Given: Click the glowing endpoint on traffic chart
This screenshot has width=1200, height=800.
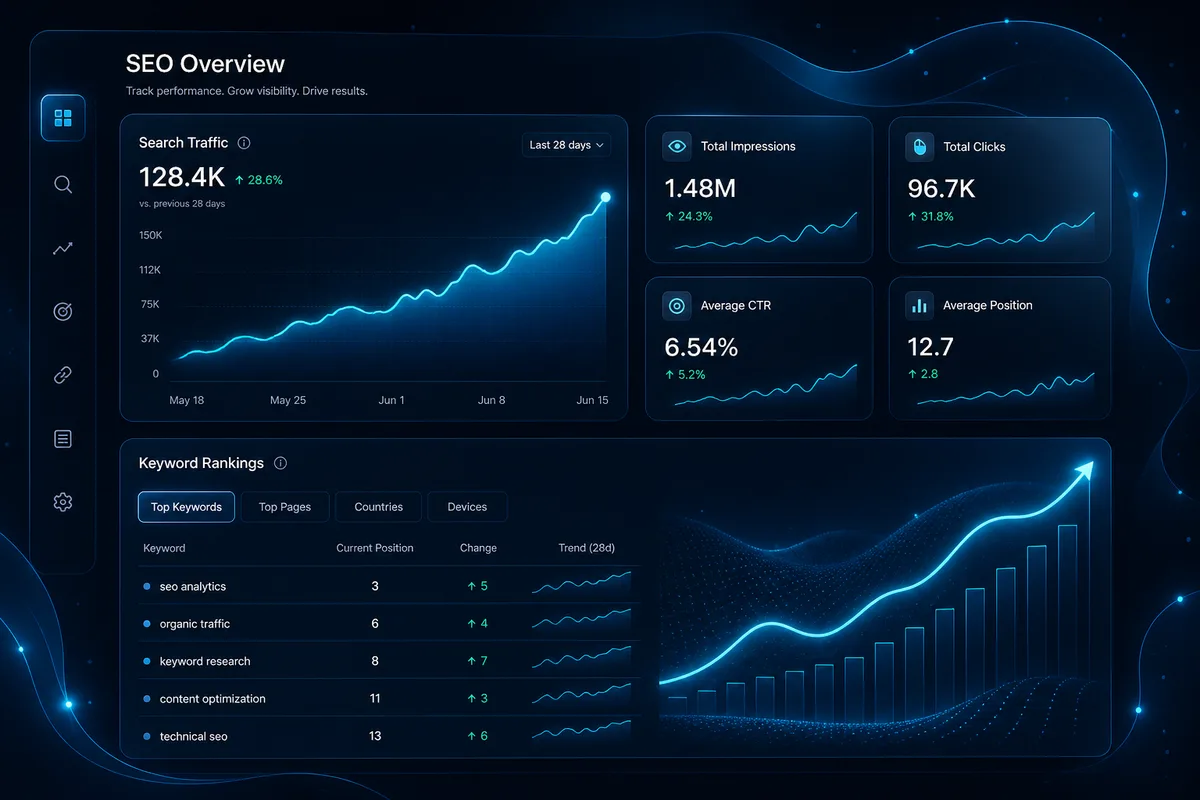Looking at the screenshot, I should pyautogui.click(x=605, y=197).
